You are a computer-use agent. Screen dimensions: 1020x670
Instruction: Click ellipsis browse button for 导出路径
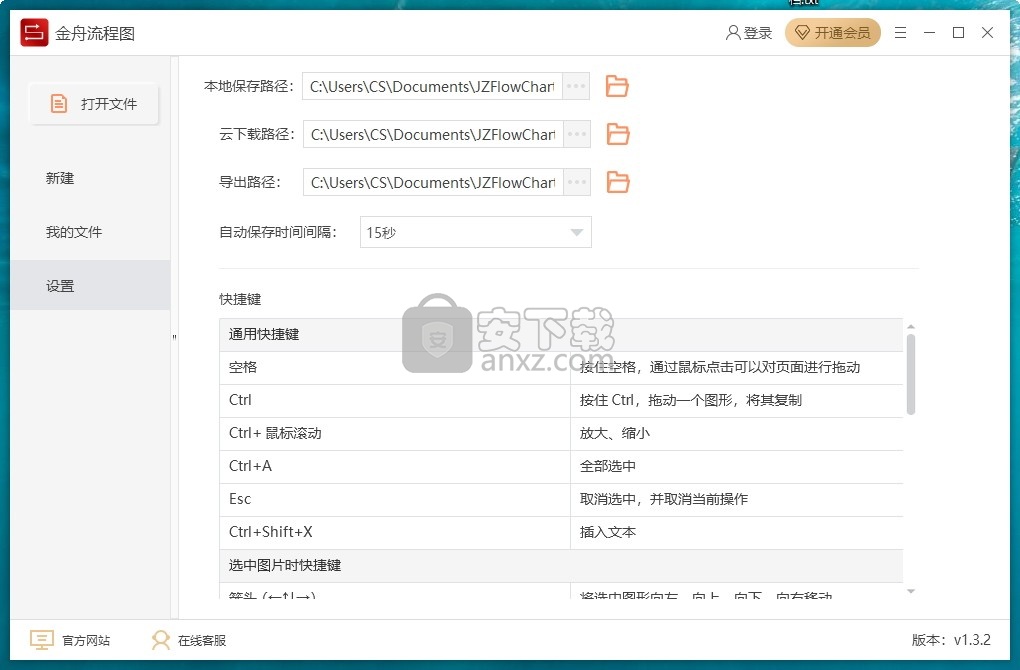click(576, 182)
